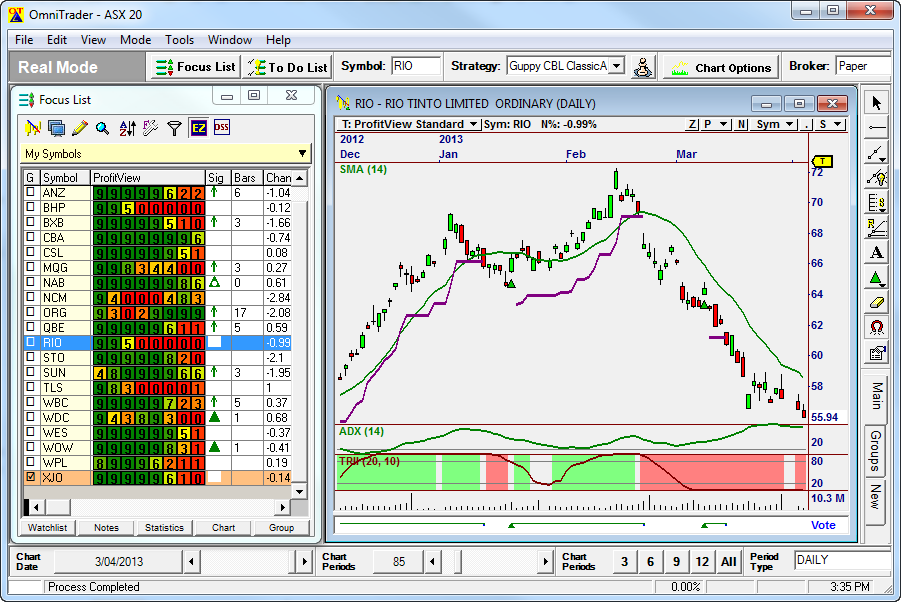The image size is (901, 602).
Task: Show All chart periods
Action: click(x=728, y=561)
